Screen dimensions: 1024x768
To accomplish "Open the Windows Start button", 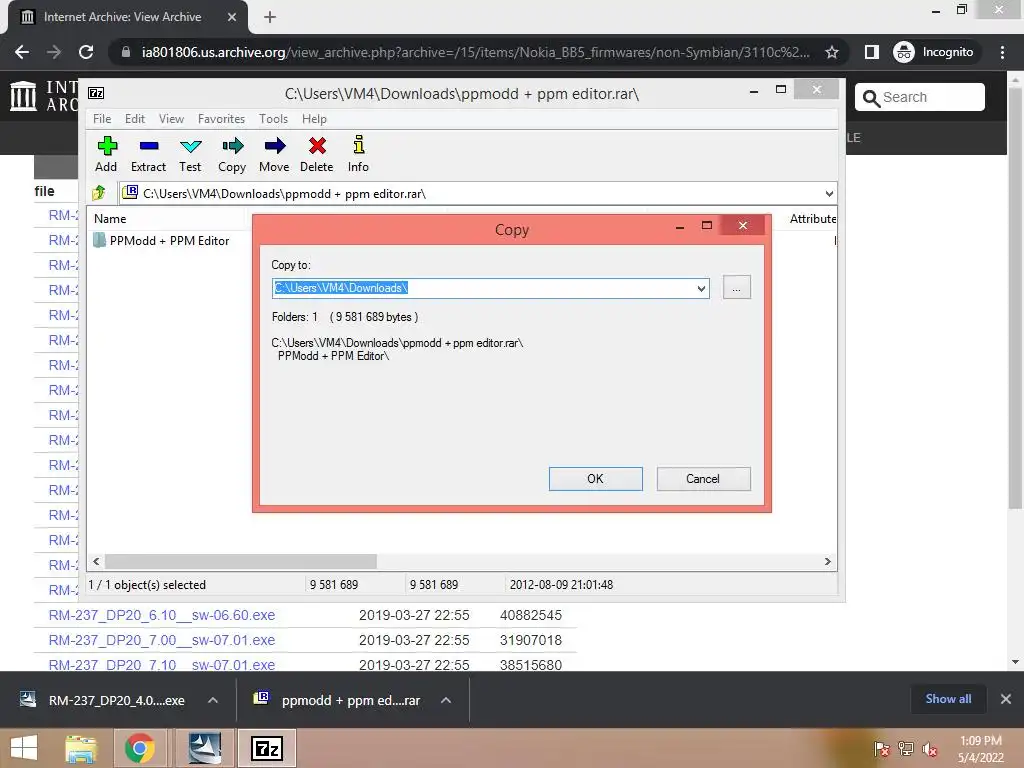I will [x=24, y=748].
